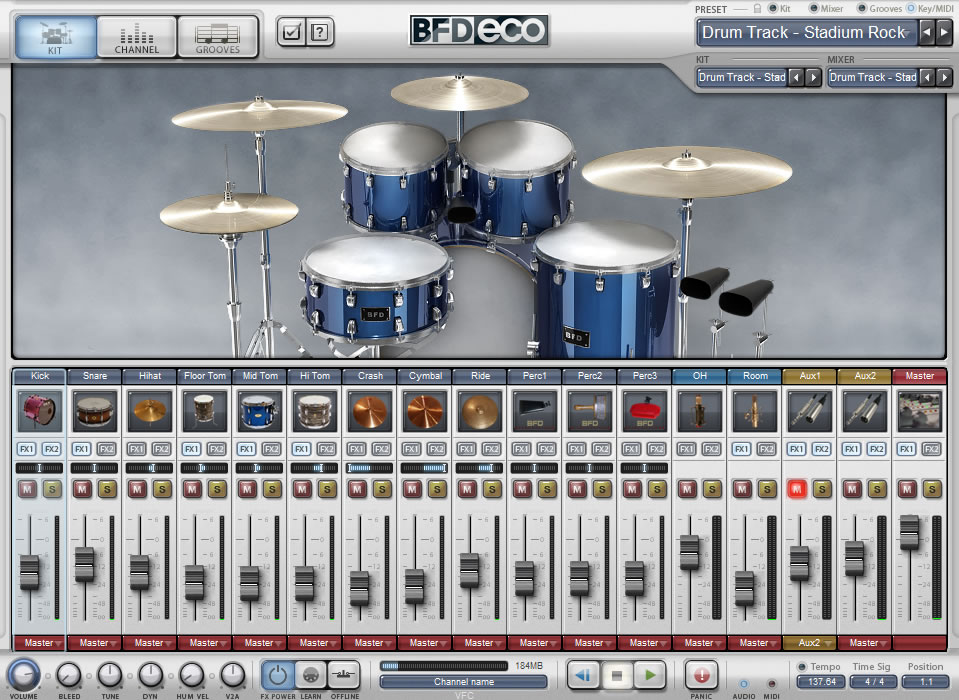Select the Aux1 cable icon

pyautogui.click(x=810, y=411)
